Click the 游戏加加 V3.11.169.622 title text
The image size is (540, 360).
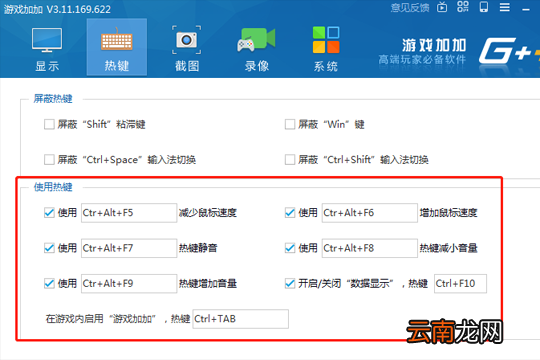tap(57, 9)
